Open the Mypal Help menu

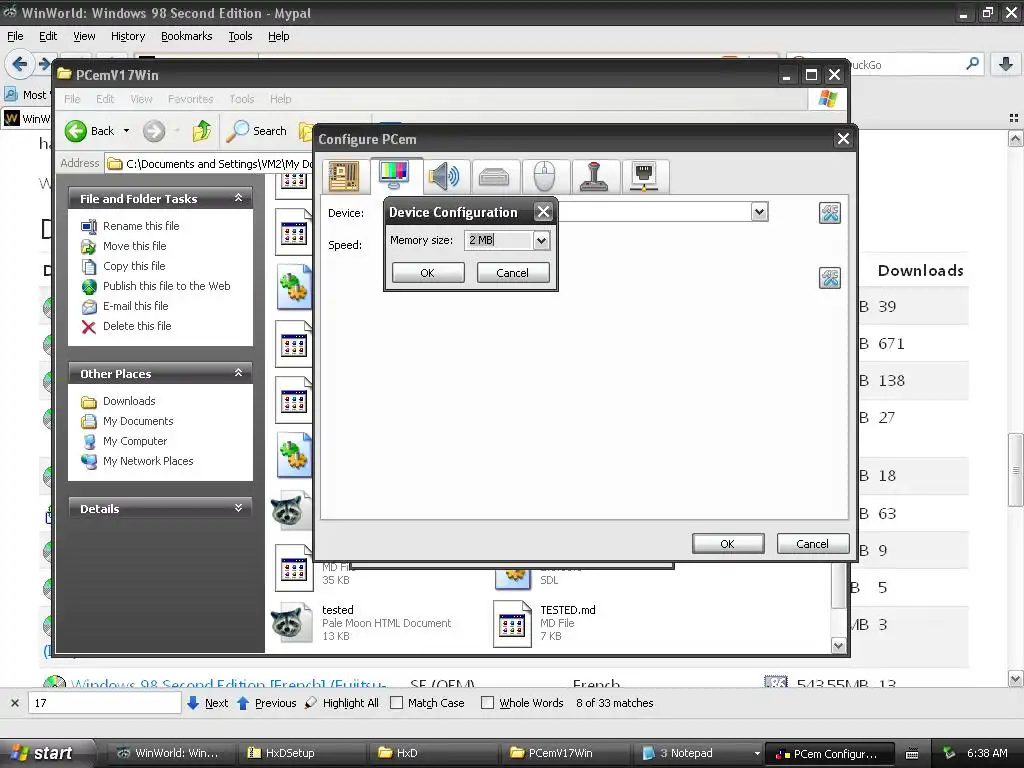[279, 37]
